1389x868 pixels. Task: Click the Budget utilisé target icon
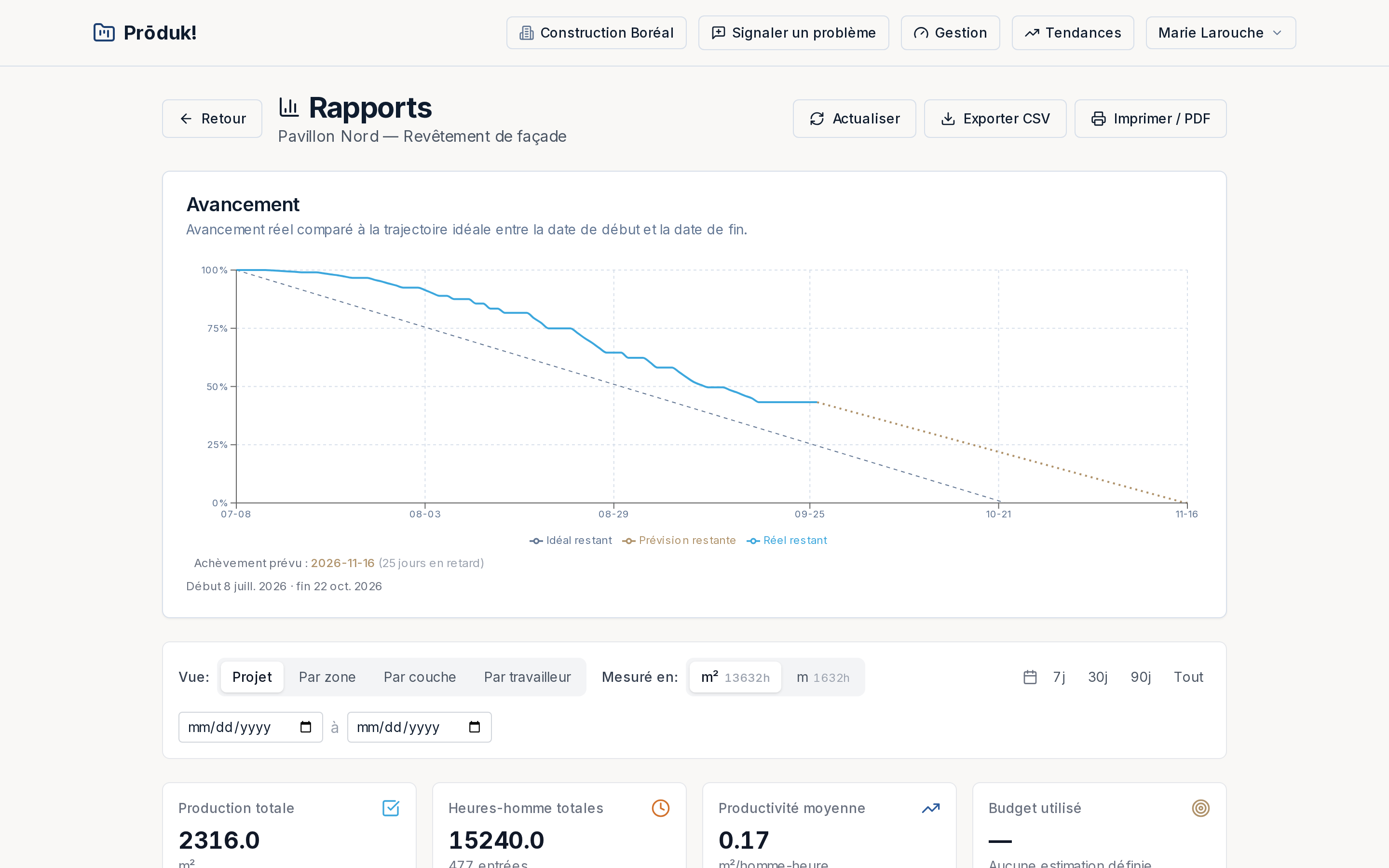click(x=1201, y=808)
